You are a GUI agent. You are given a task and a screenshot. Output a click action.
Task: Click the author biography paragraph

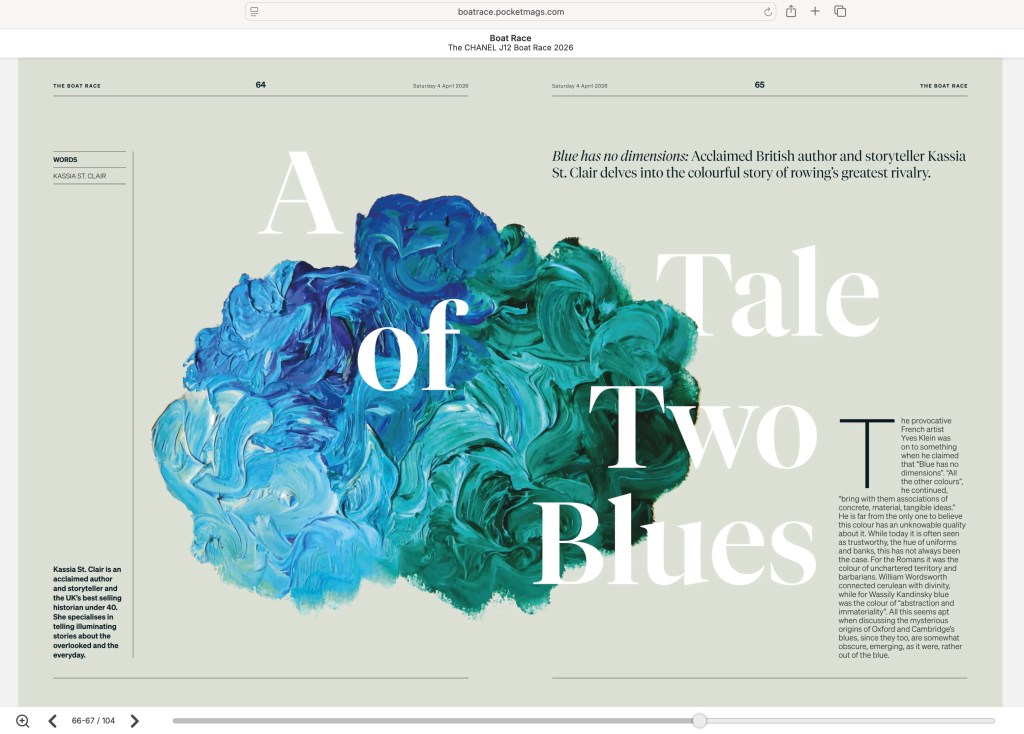pyautogui.click(x=88, y=612)
